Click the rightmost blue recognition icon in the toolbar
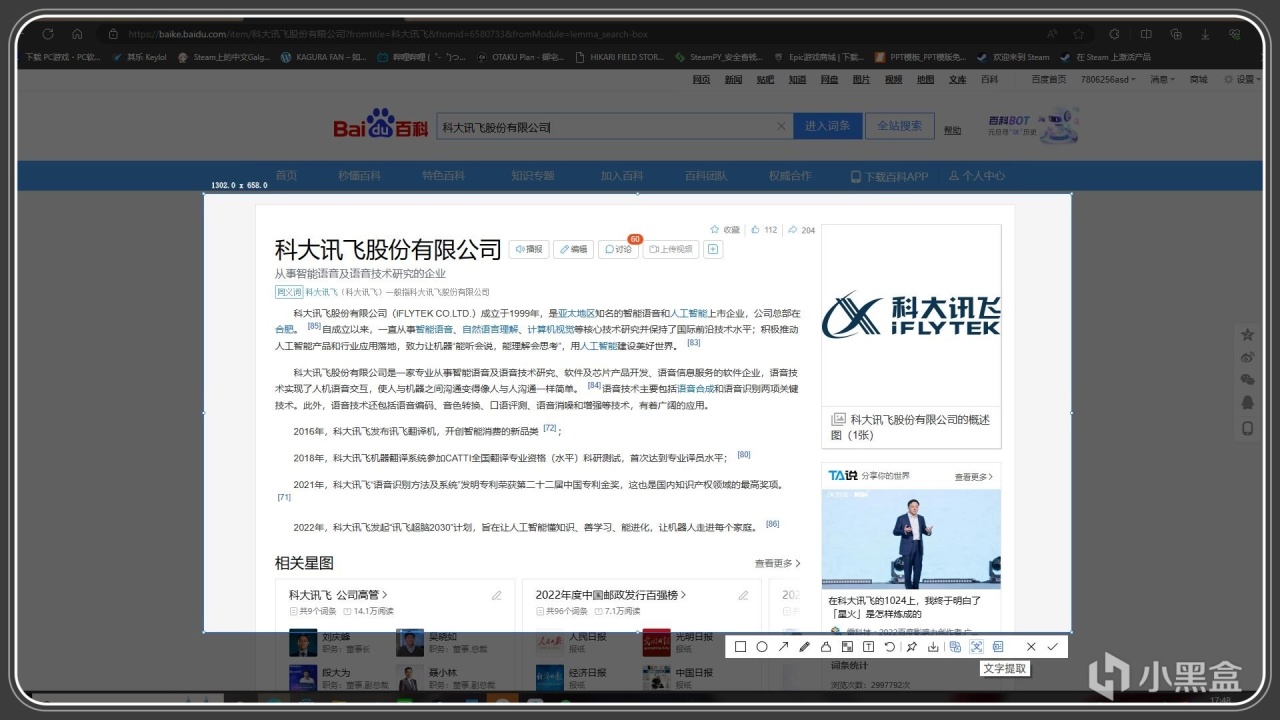 click(998, 647)
